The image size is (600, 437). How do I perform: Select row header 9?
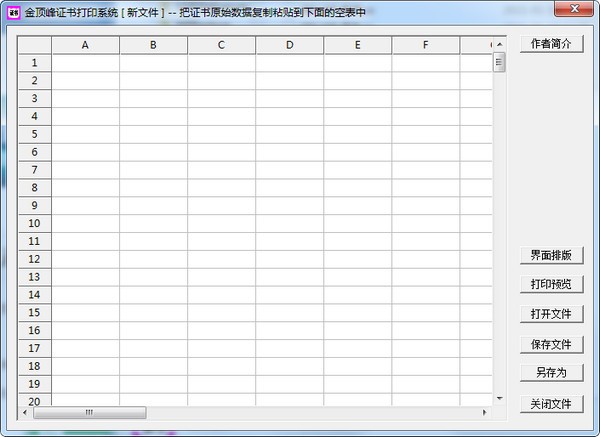[35, 206]
